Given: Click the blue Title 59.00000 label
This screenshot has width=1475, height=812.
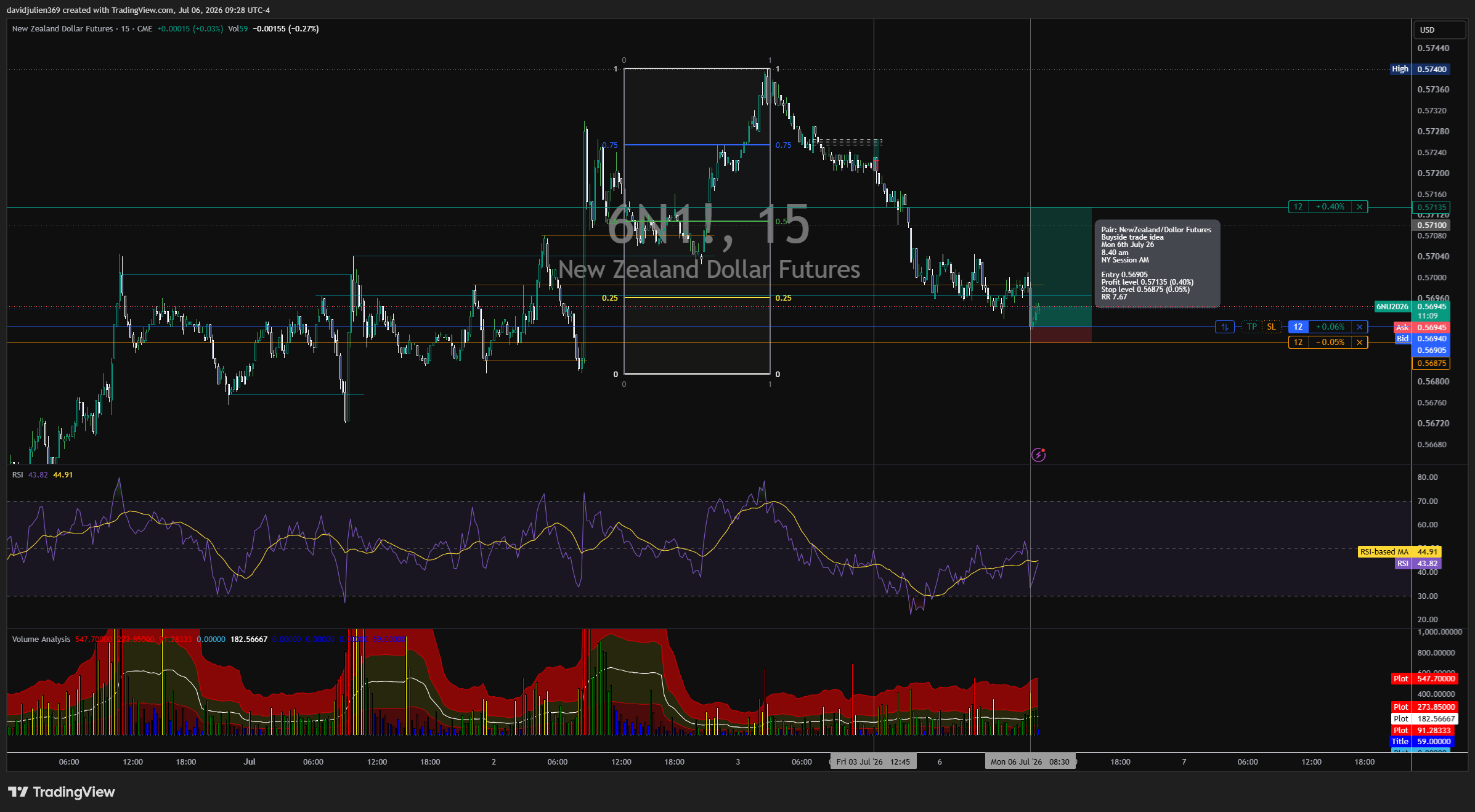Looking at the screenshot, I should [x=1422, y=742].
